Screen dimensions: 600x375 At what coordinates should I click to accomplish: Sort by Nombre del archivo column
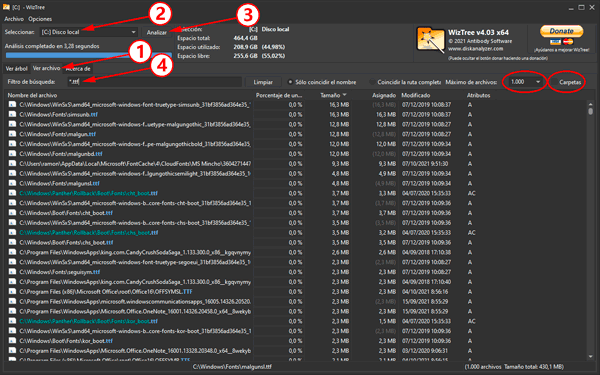[x=33, y=95]
